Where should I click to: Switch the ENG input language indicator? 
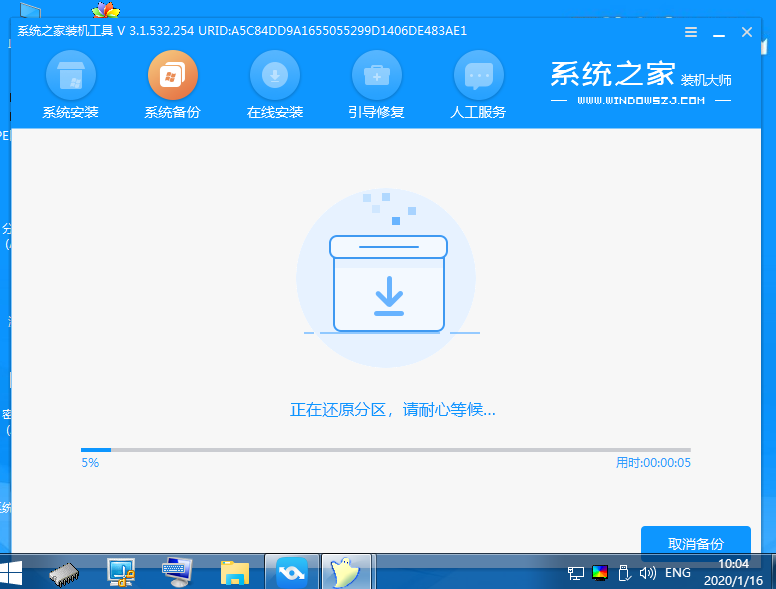678,573
